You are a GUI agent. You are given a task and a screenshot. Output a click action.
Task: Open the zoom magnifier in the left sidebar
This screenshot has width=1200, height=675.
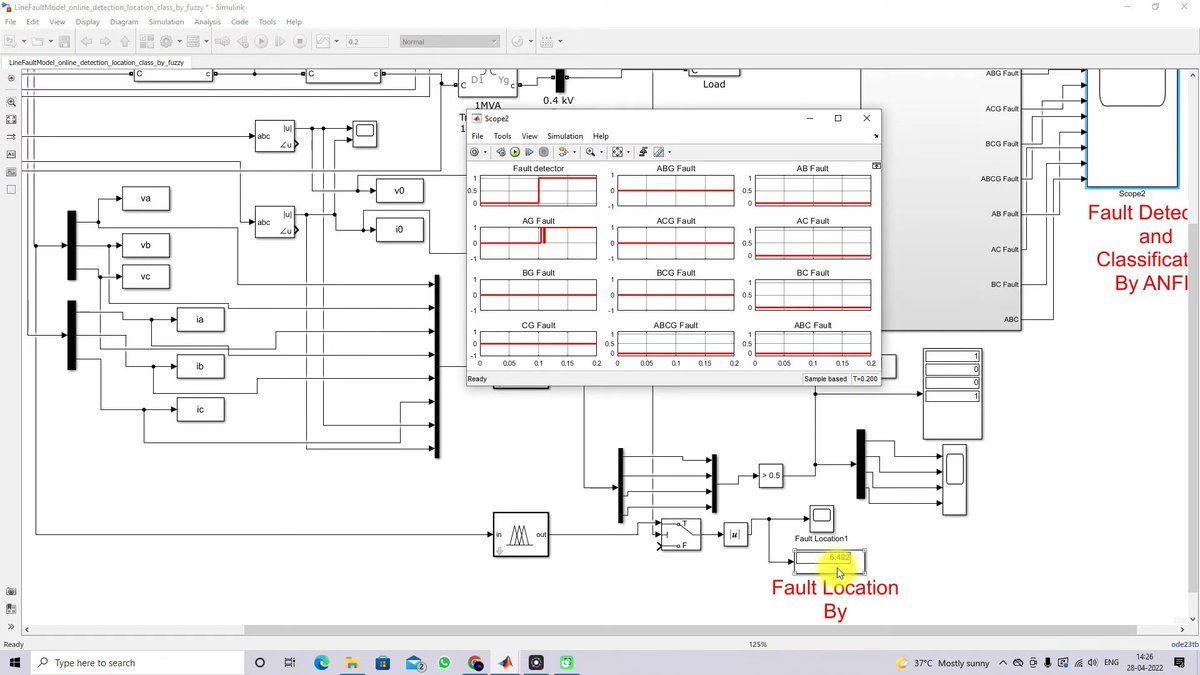click(x=11, y=101)
